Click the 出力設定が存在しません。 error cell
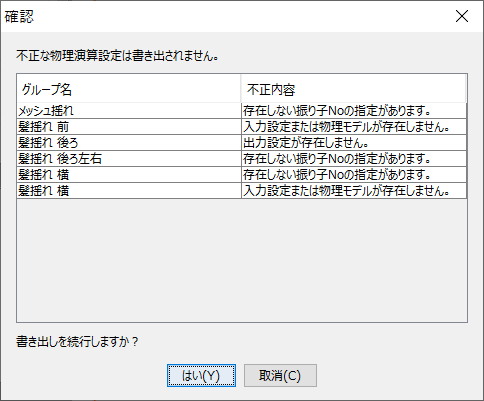The width and height of the screenshot is (484, 401). (x=354, y=143)
